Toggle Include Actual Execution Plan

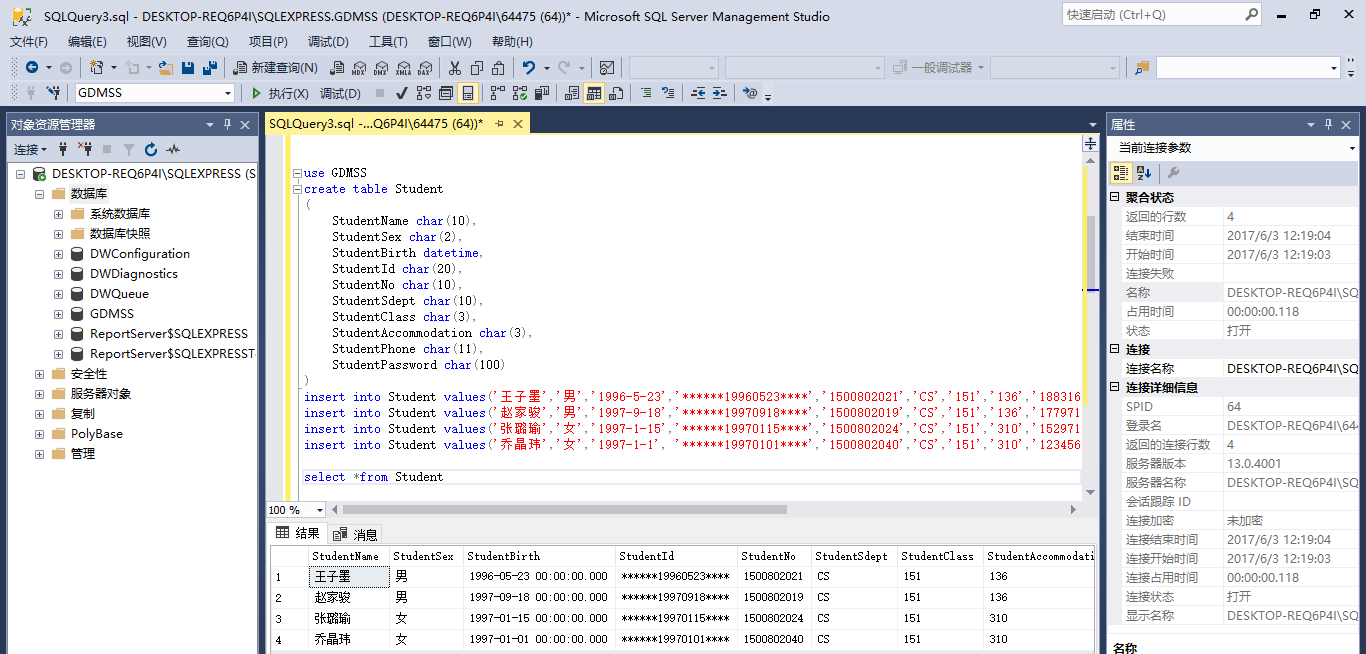tap(497, 93)
